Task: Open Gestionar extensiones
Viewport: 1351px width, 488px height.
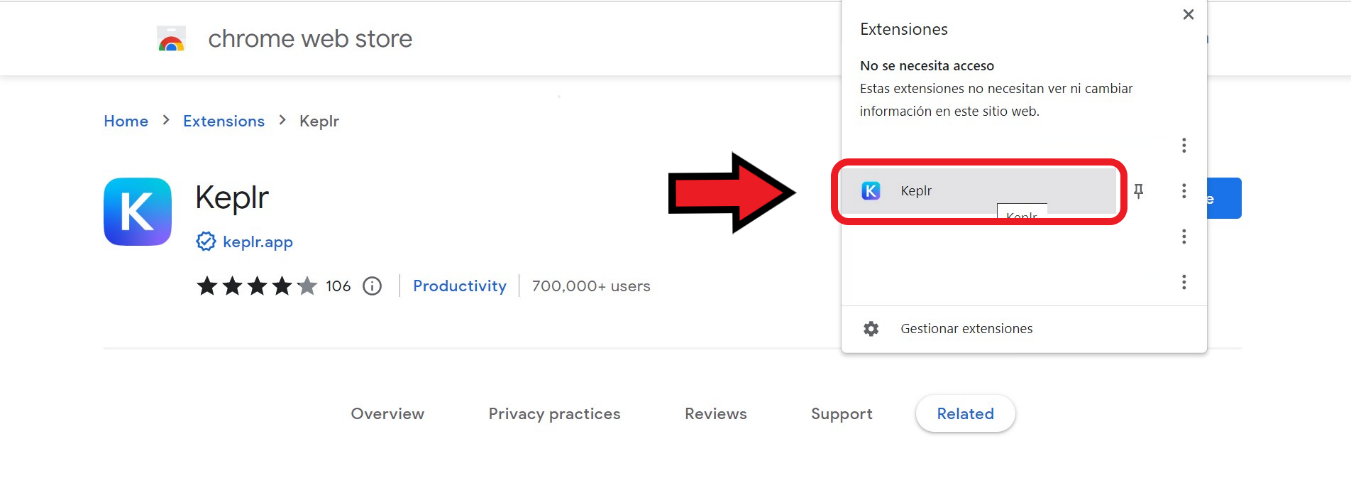Action: coord(1024,328)
